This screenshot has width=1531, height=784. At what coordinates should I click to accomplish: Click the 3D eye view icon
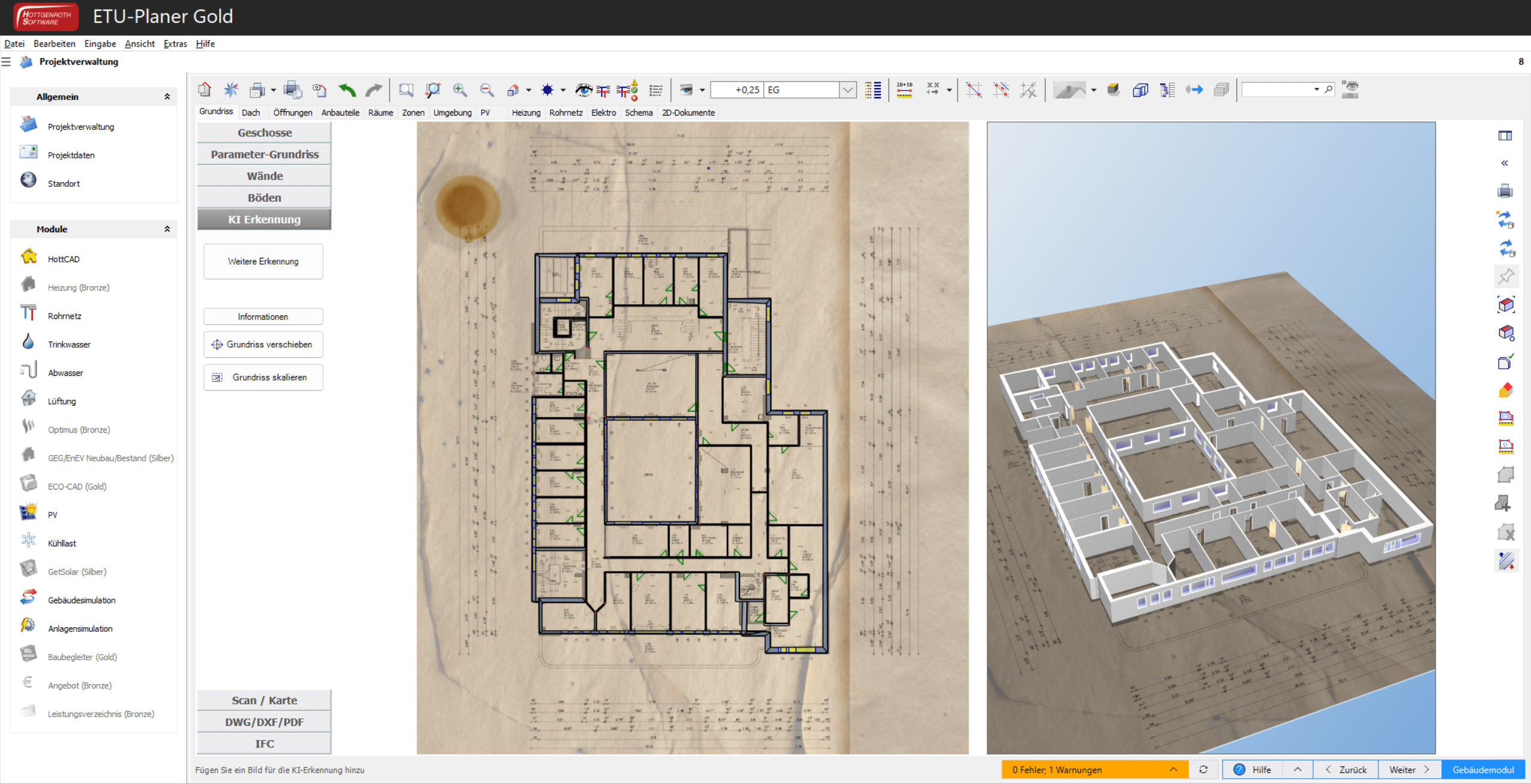pyautogui.click(x=1350, y=89)
